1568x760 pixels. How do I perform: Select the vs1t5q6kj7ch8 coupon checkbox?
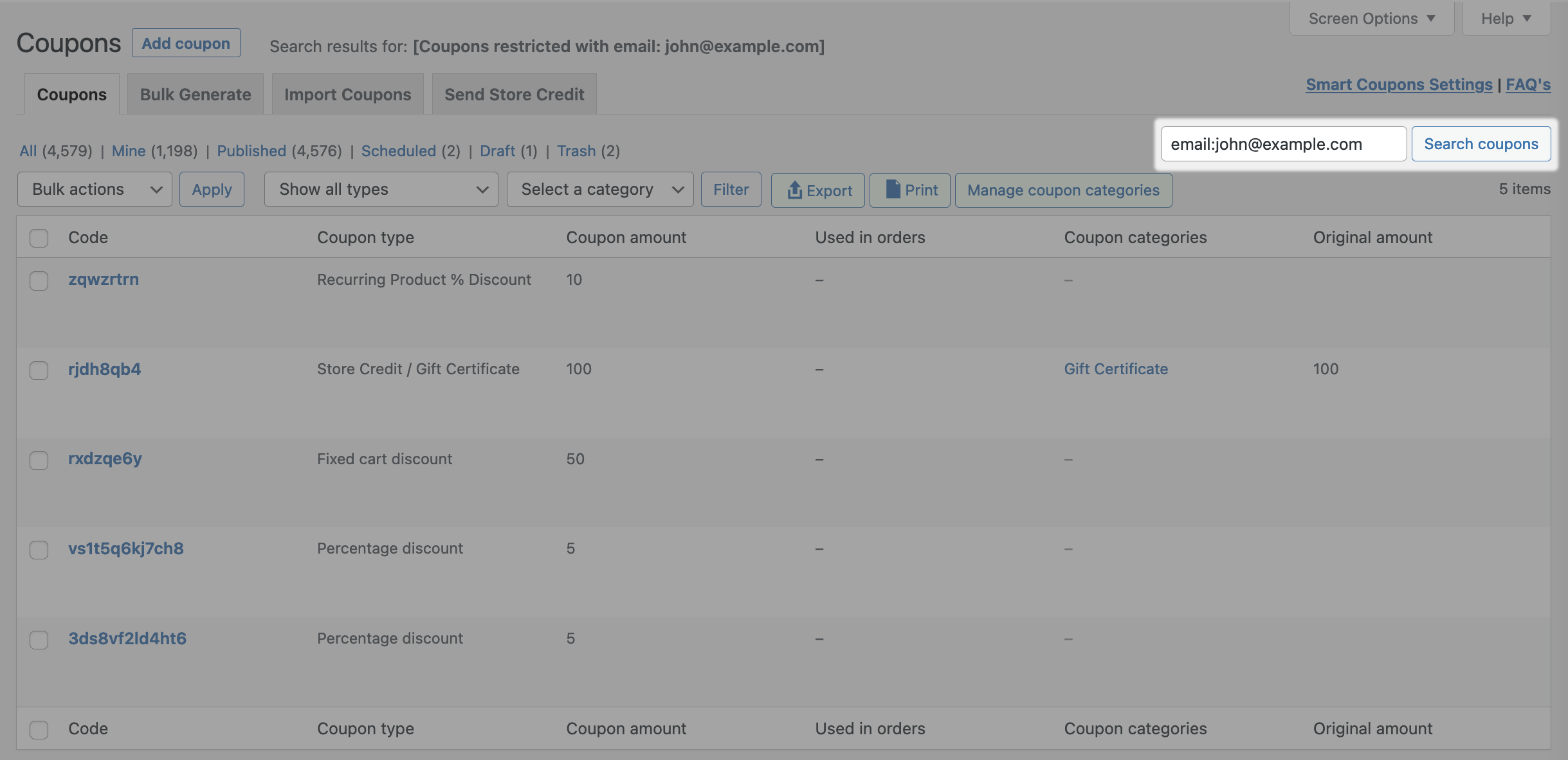[39, 550]
